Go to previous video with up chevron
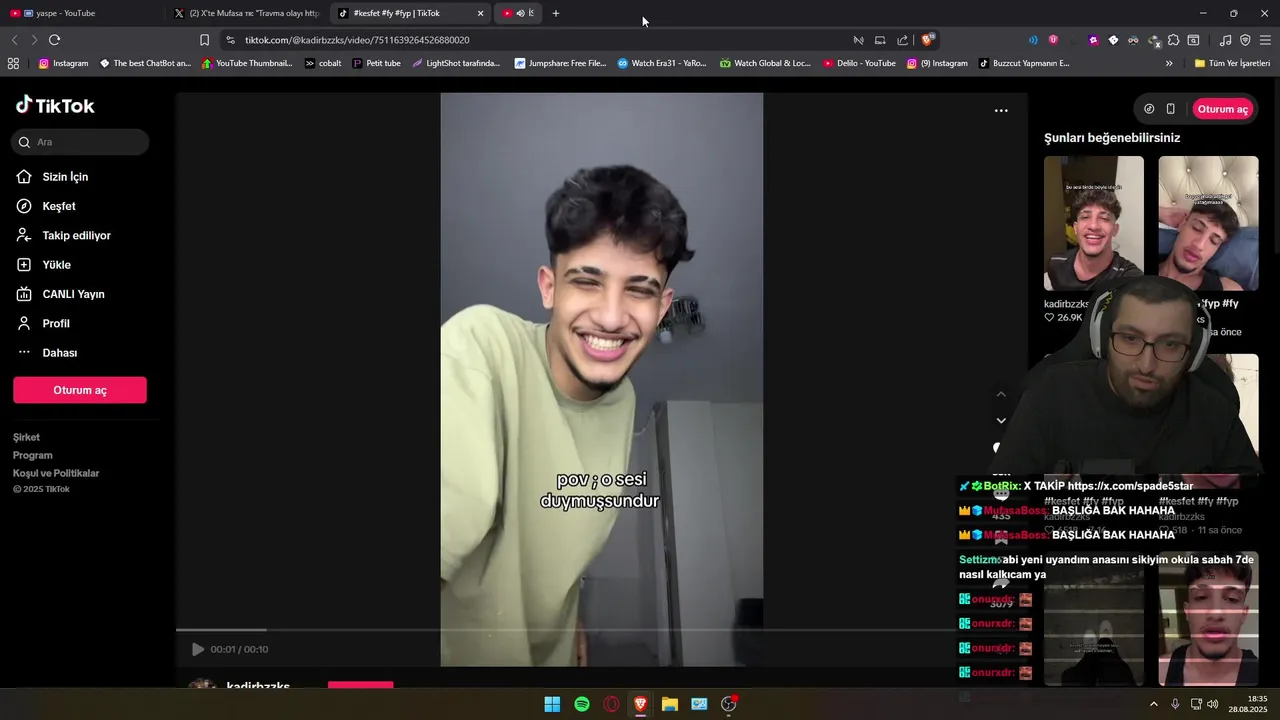Viewport: 1280px width, 720px height. [1001, 394]
